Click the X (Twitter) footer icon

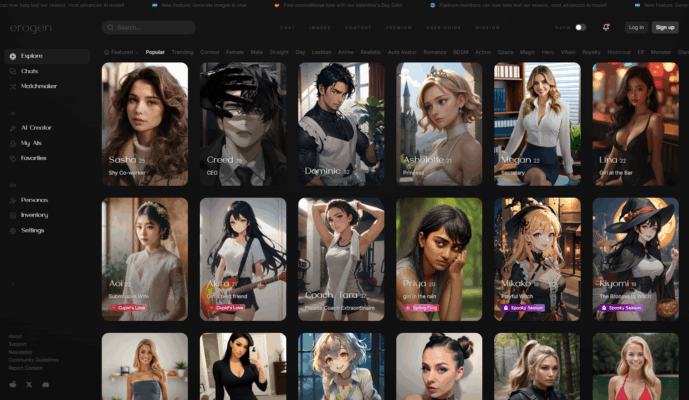(x=28, y=384)
